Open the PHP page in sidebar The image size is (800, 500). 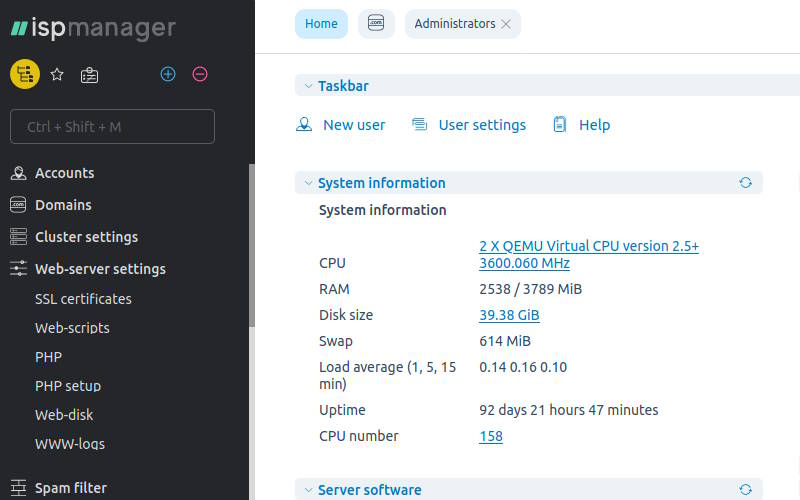(48, 357)
